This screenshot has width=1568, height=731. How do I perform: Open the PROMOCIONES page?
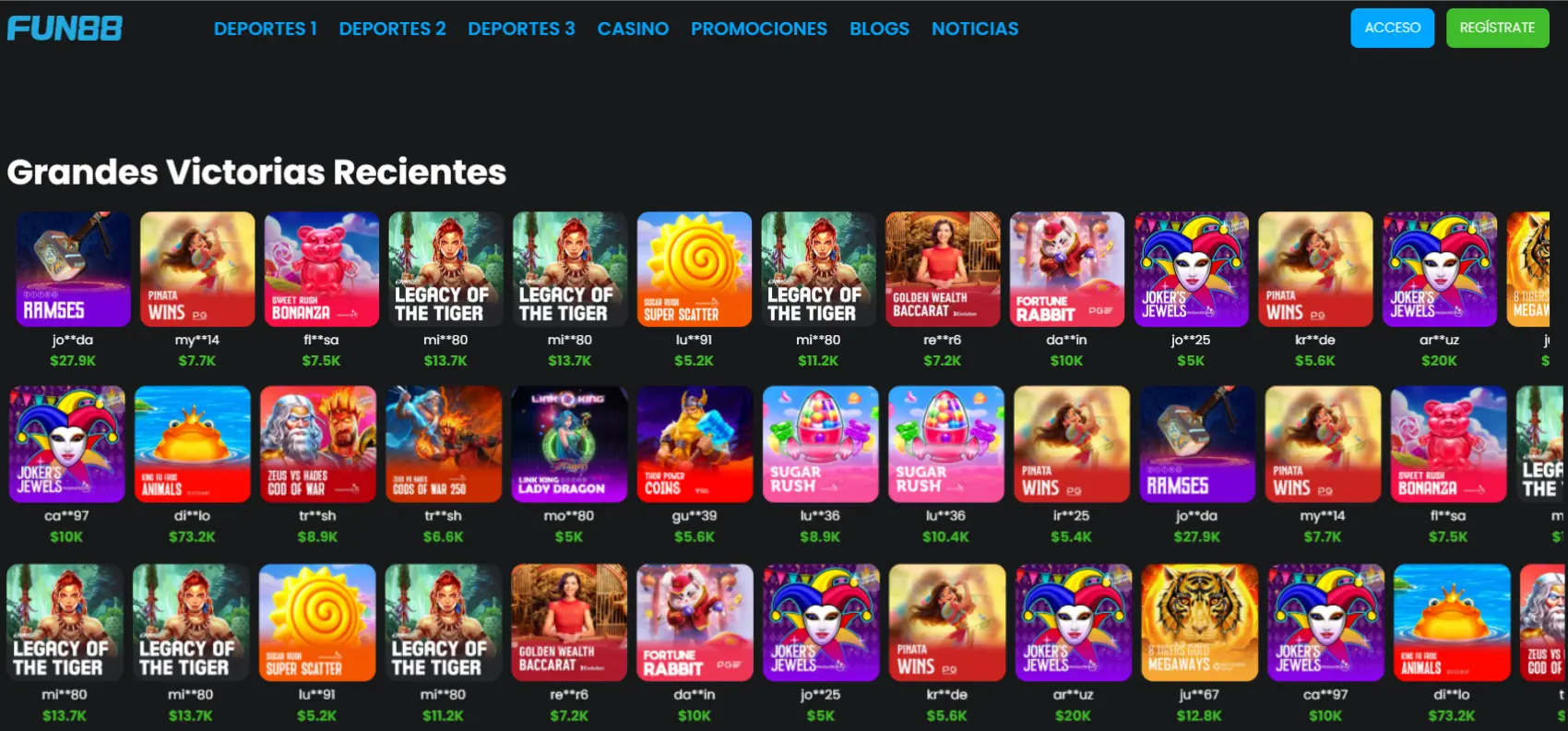tap(759, 29)
